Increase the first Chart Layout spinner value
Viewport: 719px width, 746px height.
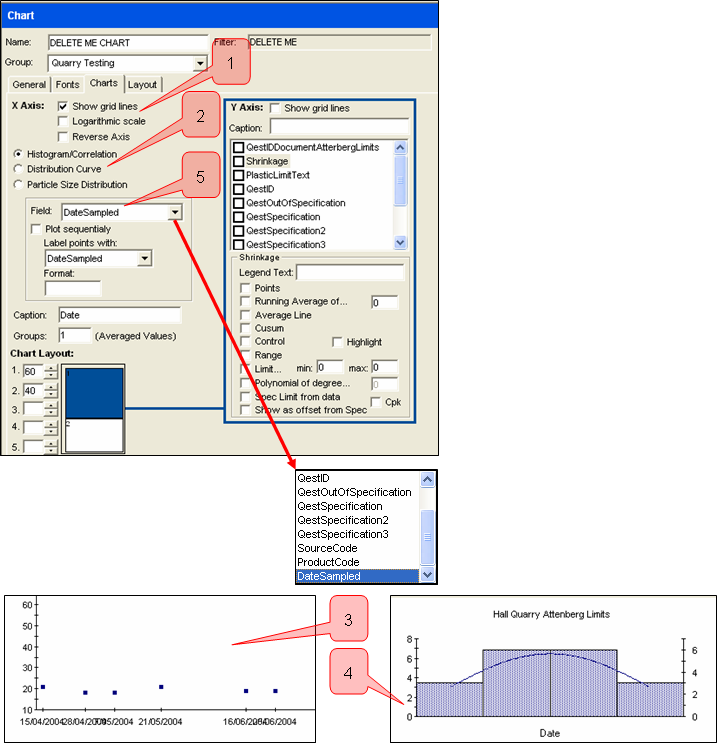(x=51, y=368)
